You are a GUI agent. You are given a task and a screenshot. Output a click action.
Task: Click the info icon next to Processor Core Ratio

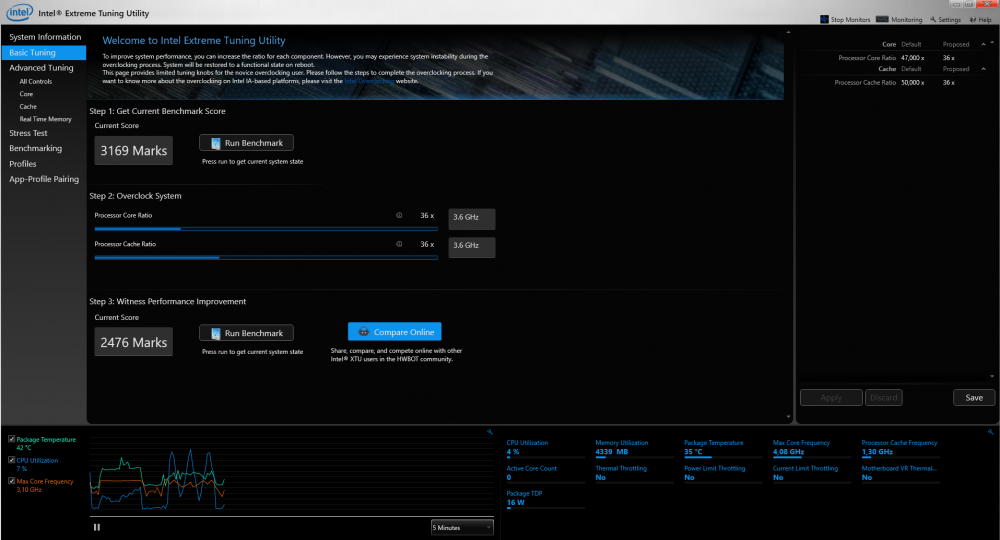(x=399, y=215)
